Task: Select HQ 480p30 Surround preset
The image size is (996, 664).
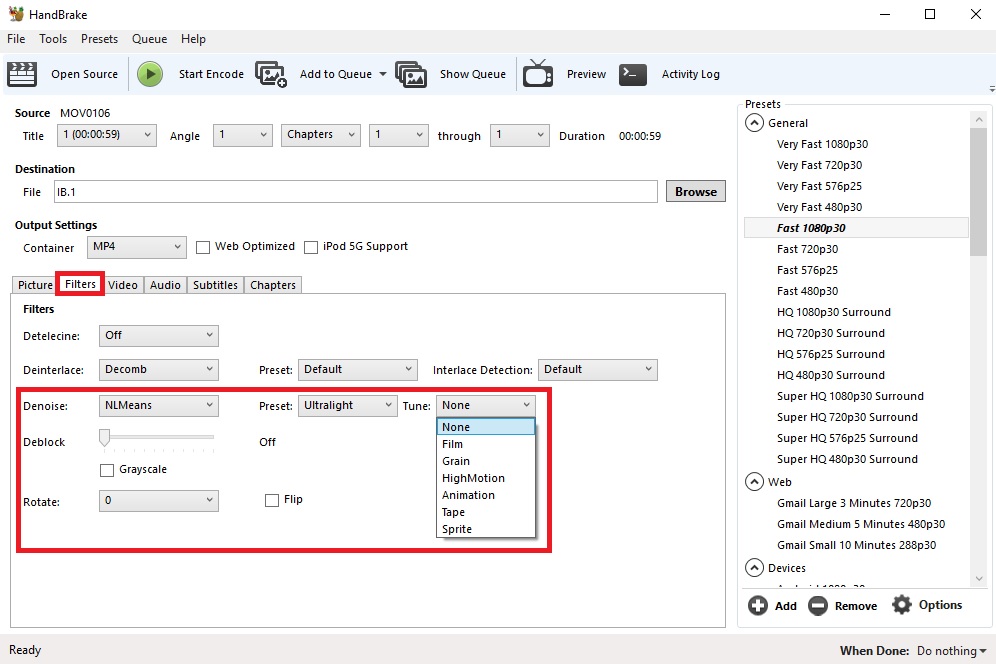Action: click(x=831, y=375)
